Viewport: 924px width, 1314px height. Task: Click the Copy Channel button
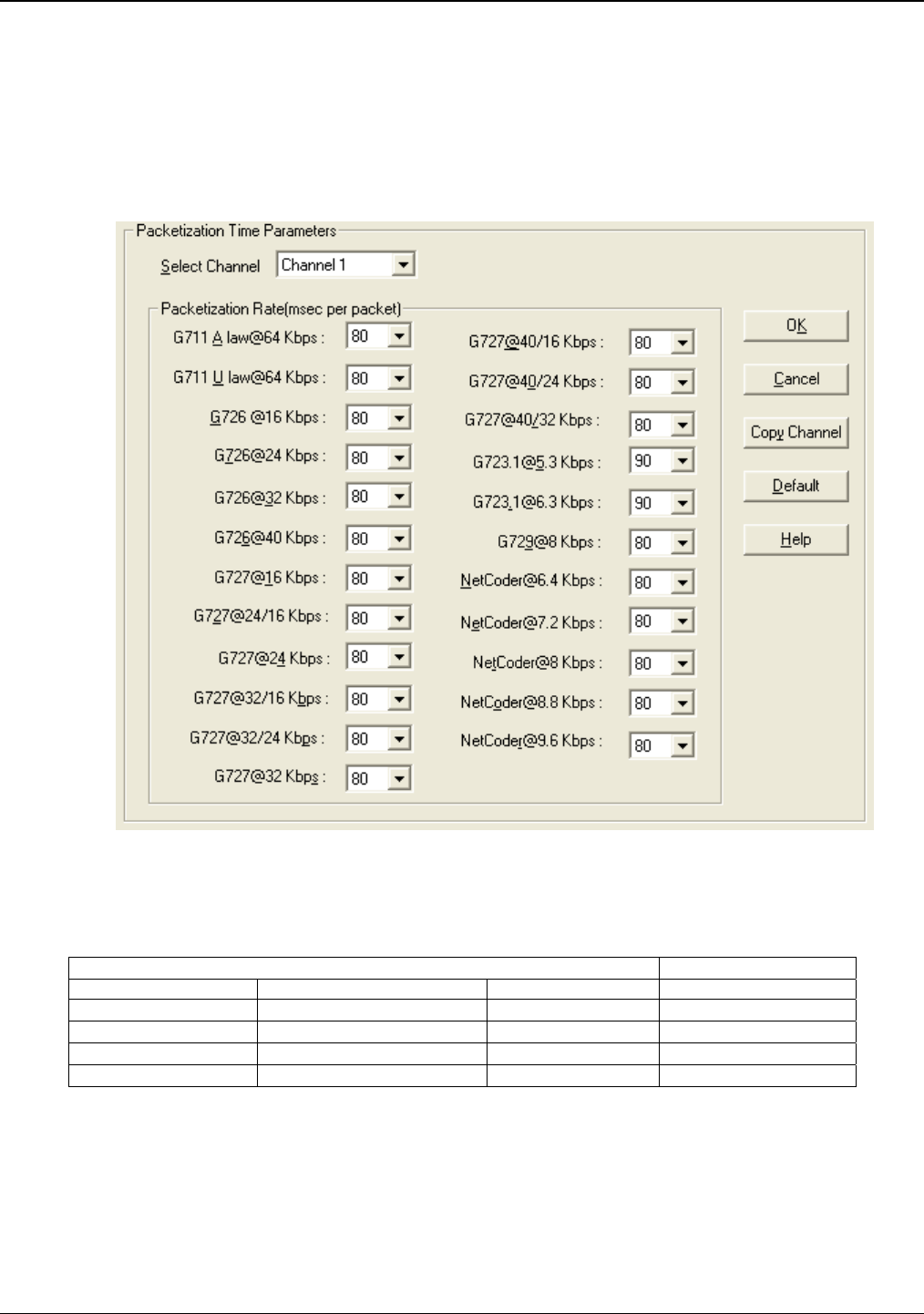(796, 433)
